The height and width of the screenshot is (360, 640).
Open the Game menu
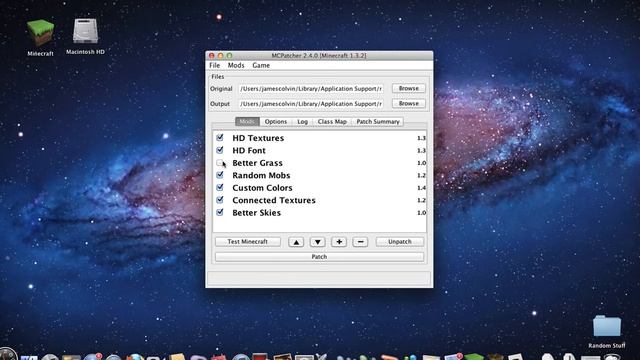coord(261,65)
